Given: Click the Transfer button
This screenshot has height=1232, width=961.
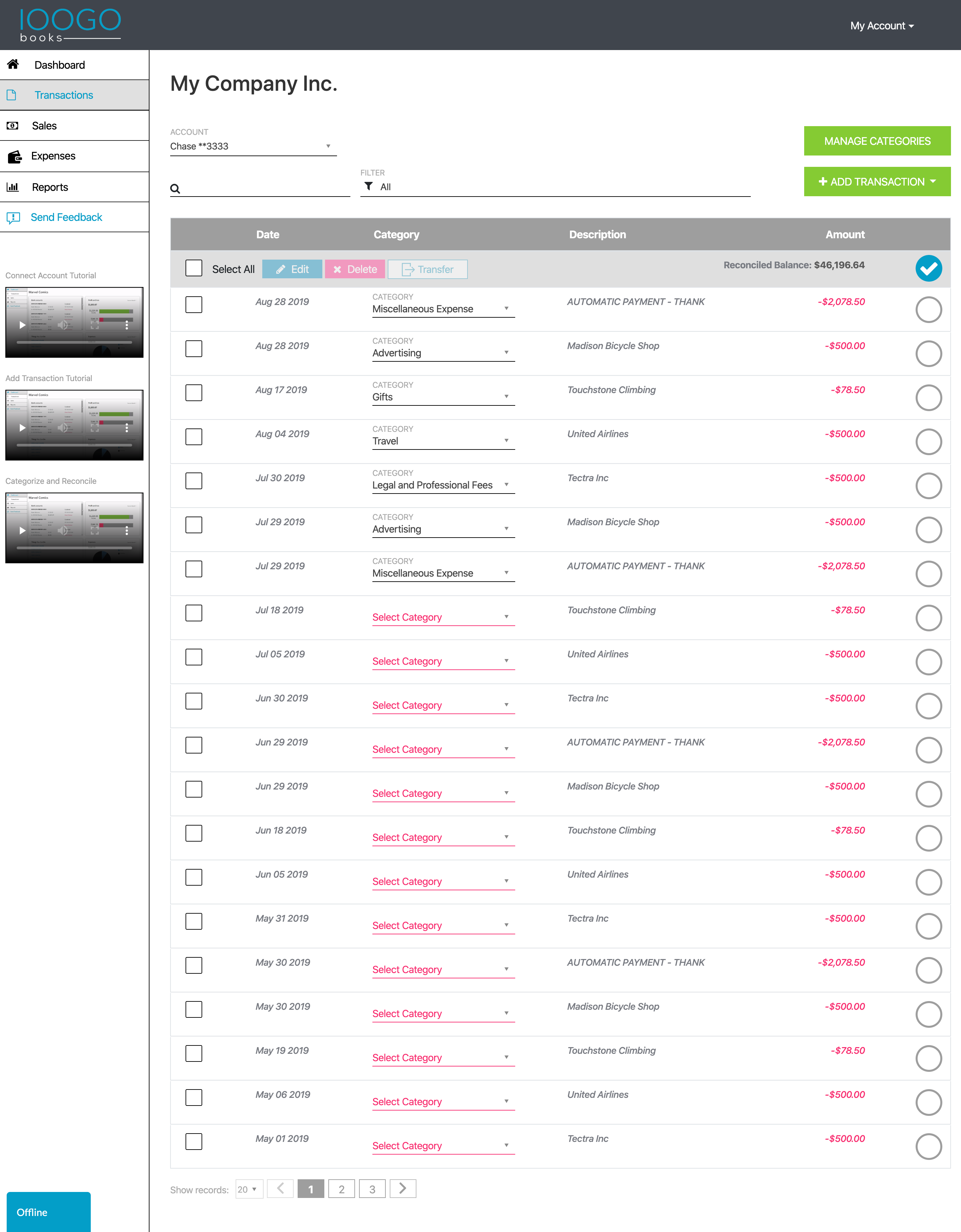Looking at the screenshot, I should click(x=427, y=269).
